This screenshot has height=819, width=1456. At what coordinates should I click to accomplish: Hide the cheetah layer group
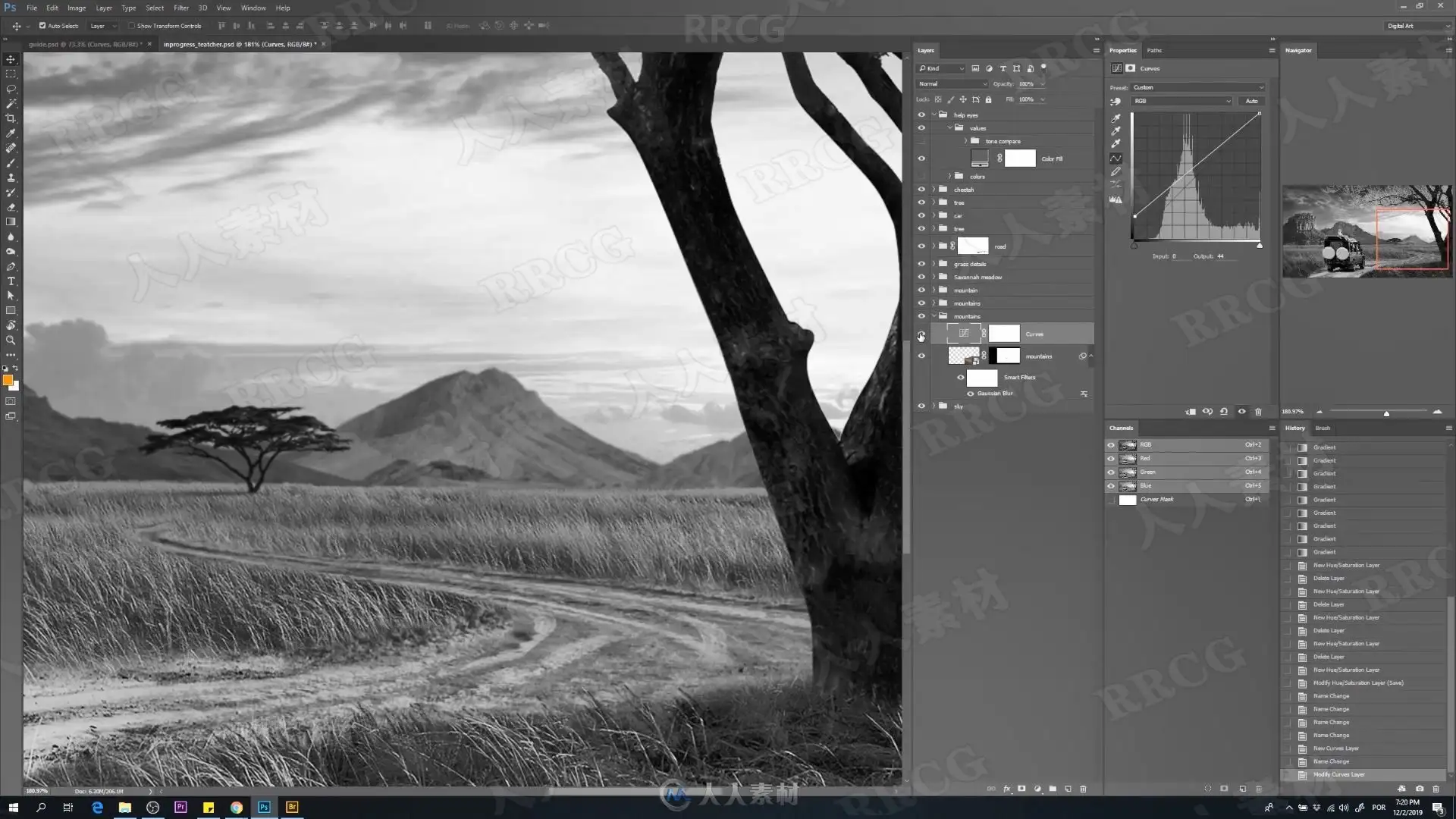click(921, 190)
